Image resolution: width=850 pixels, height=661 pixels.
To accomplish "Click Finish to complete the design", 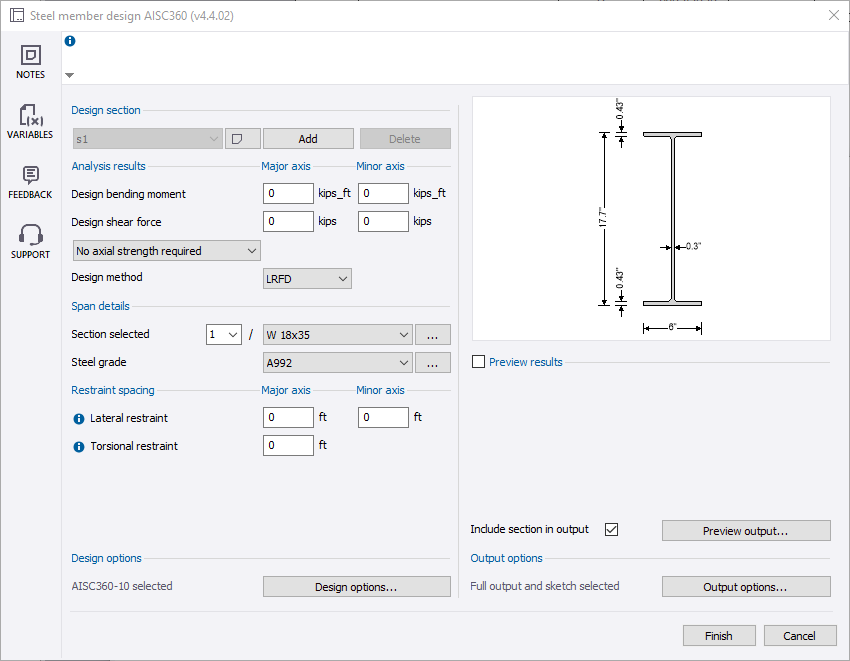I will click(x=719, y=635).
